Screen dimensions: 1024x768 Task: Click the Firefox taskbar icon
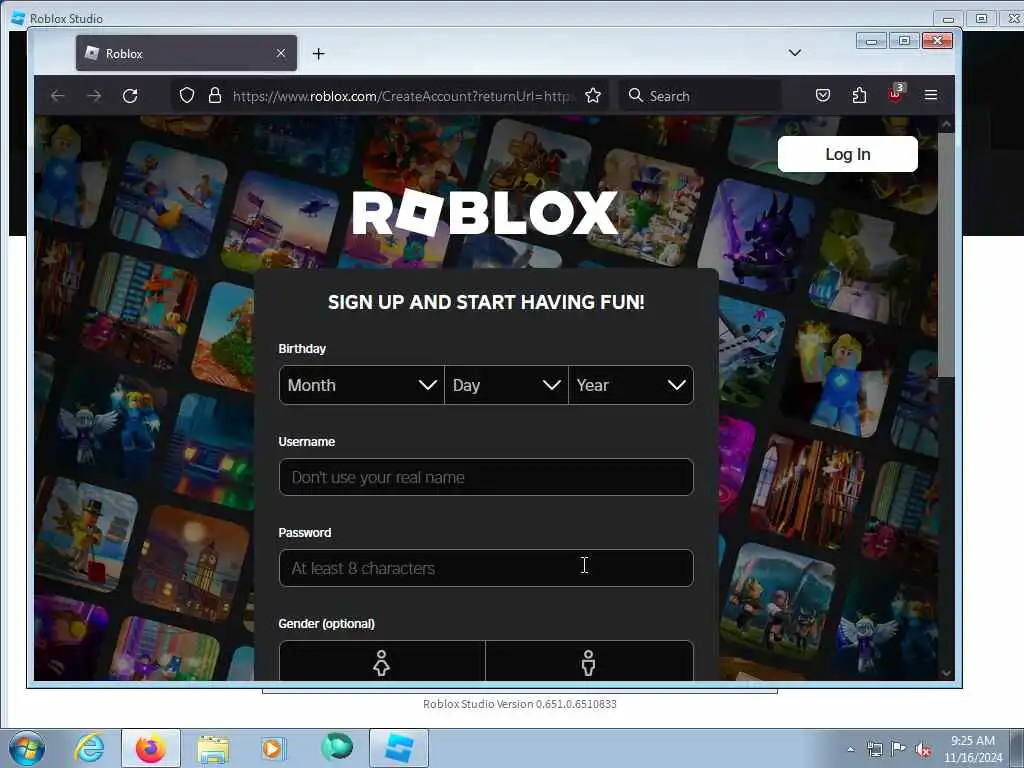[151, 748]
